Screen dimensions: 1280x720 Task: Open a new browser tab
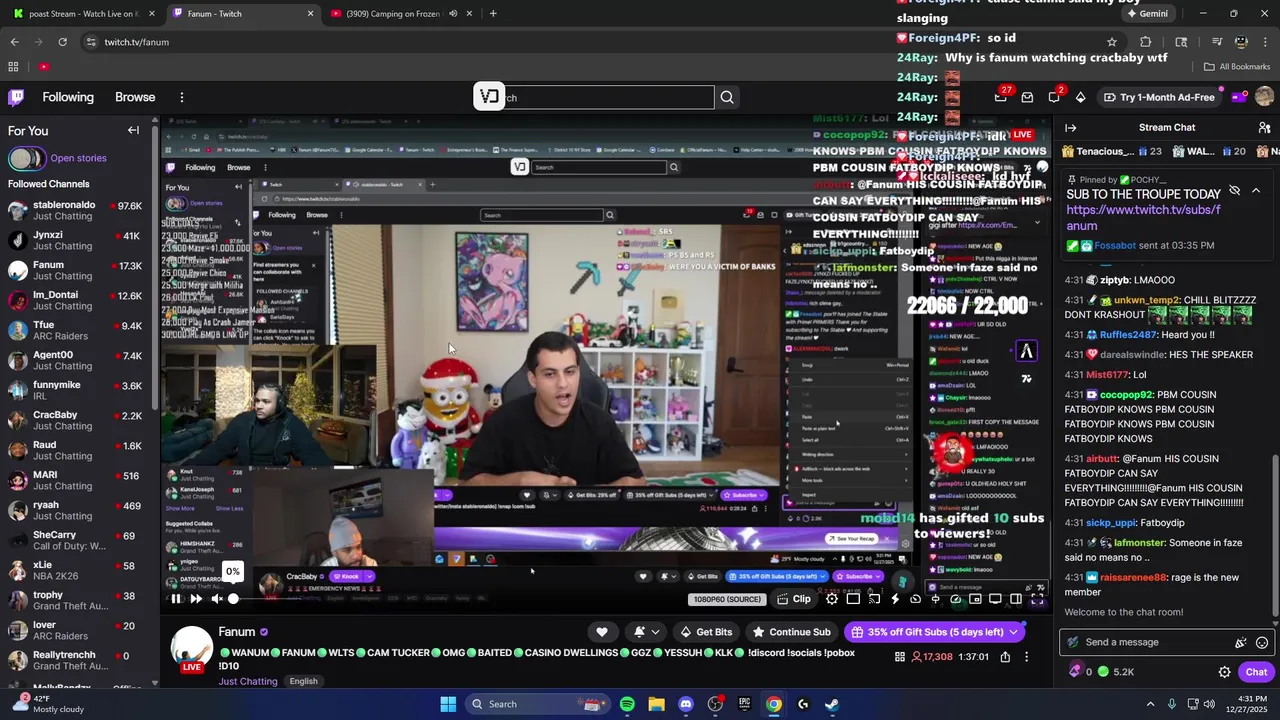tap(493, 14)
